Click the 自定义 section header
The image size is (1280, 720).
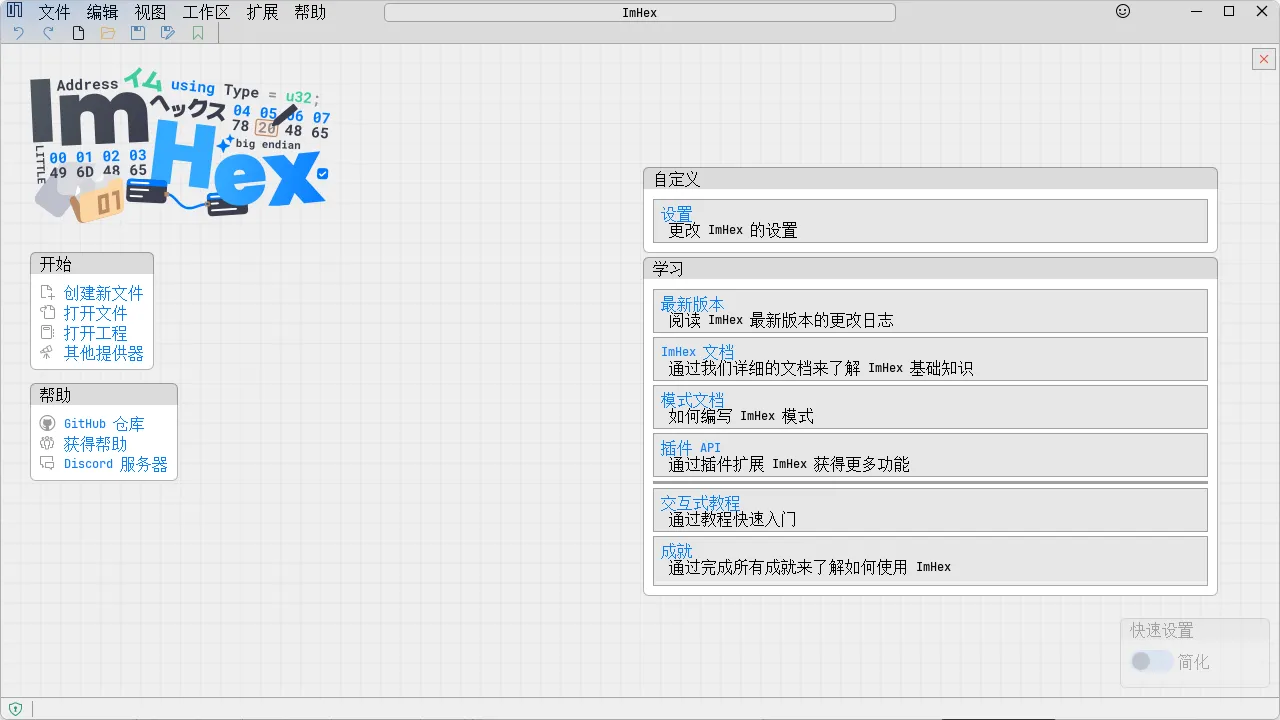point(930,179)
